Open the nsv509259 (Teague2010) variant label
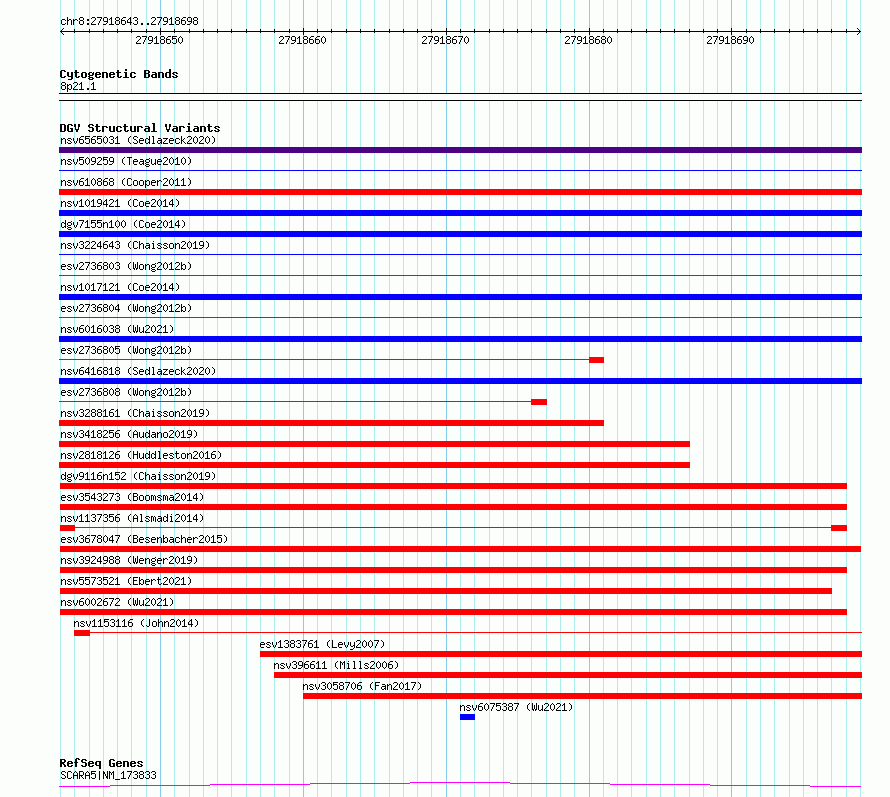Screen dimensions: 890x797 click(126, 161)
